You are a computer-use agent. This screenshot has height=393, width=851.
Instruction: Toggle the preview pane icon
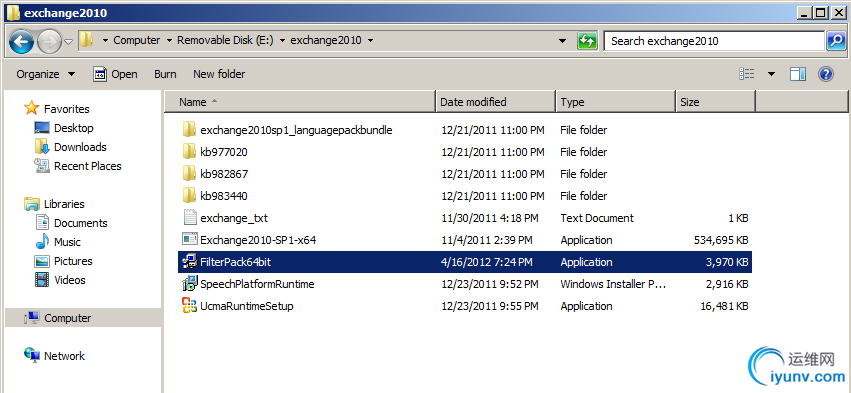coord(798,74)
